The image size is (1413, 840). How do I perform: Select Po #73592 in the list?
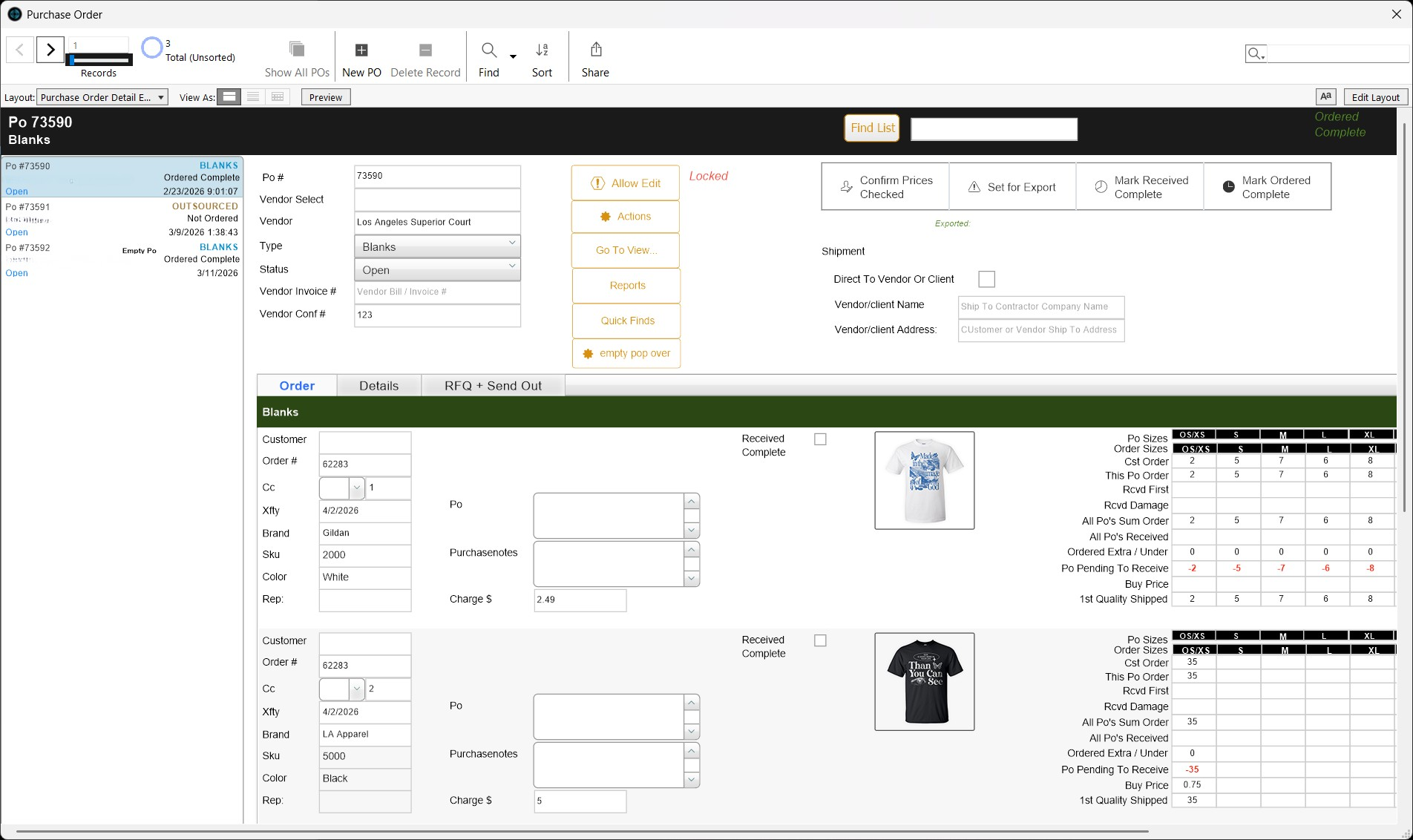click(122, 260)
